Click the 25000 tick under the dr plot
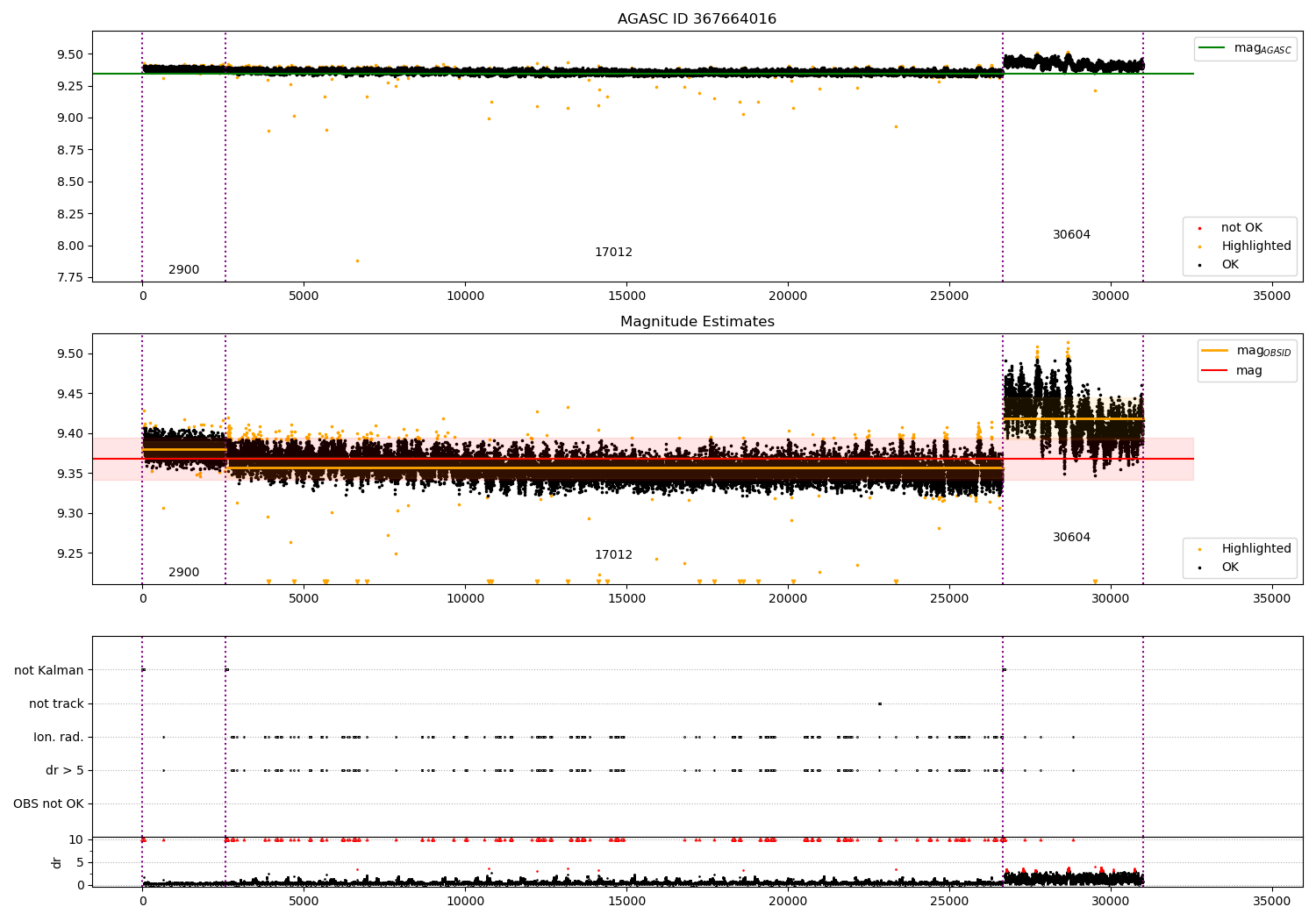The image size is (1316, 921). (949, 900)
